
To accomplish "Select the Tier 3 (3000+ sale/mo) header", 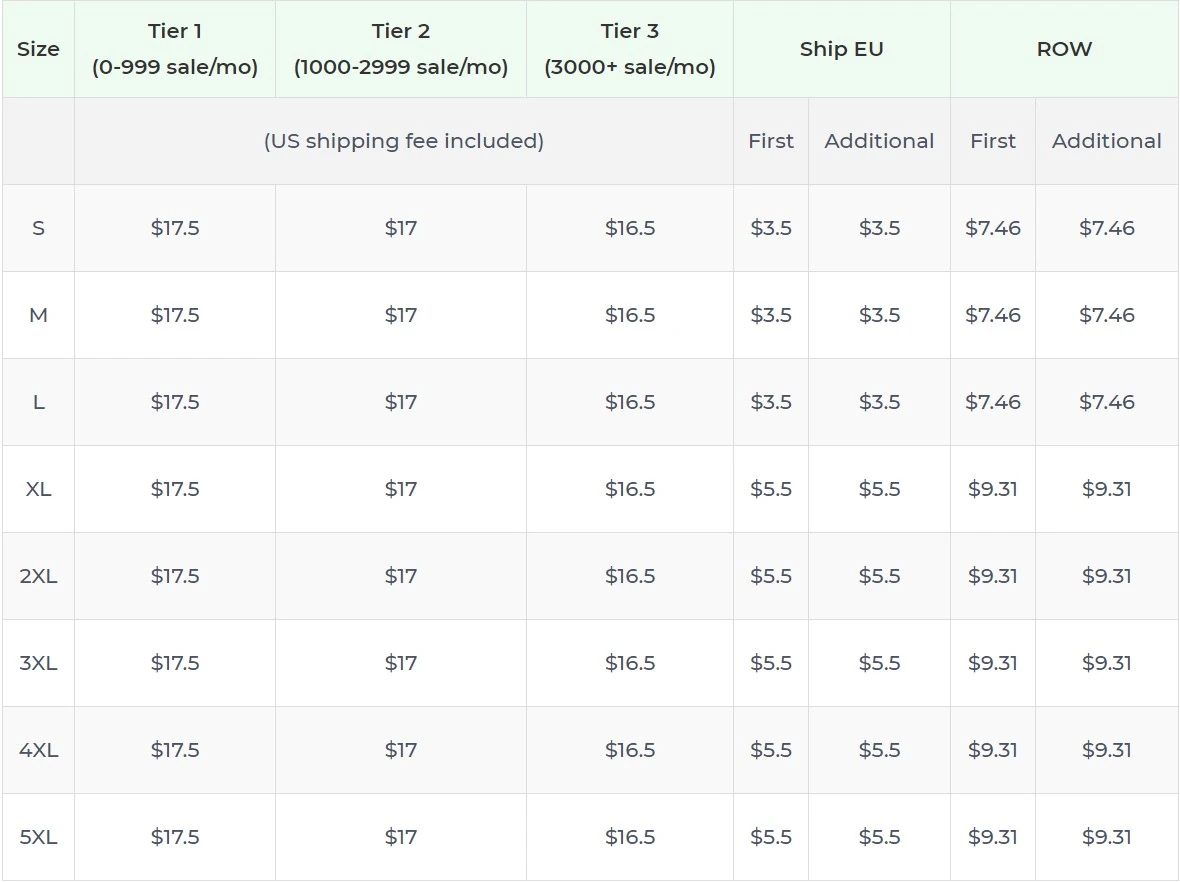I will point(629,49).
